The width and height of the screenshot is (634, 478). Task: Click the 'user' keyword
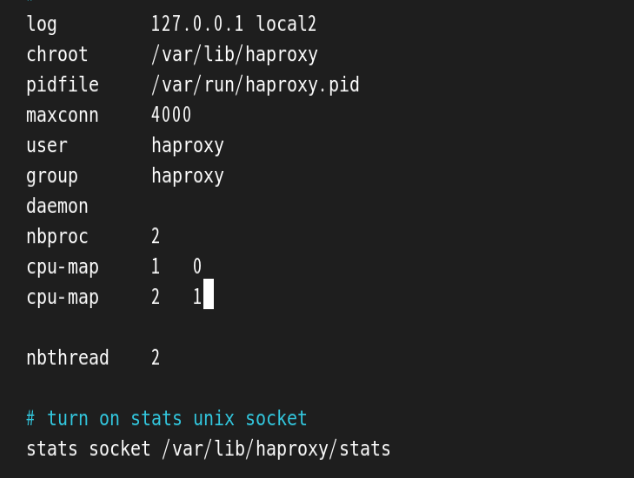coord(47,146)
